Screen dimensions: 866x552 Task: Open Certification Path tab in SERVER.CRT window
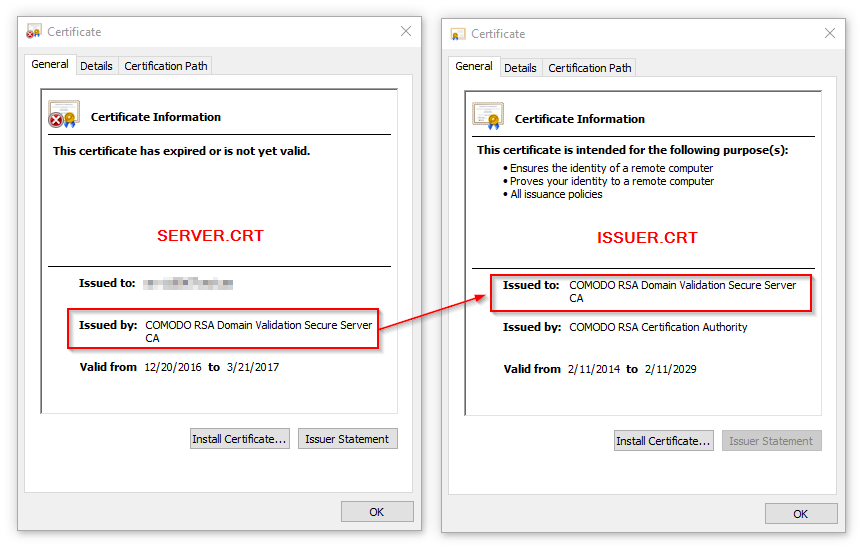point(166,66)
